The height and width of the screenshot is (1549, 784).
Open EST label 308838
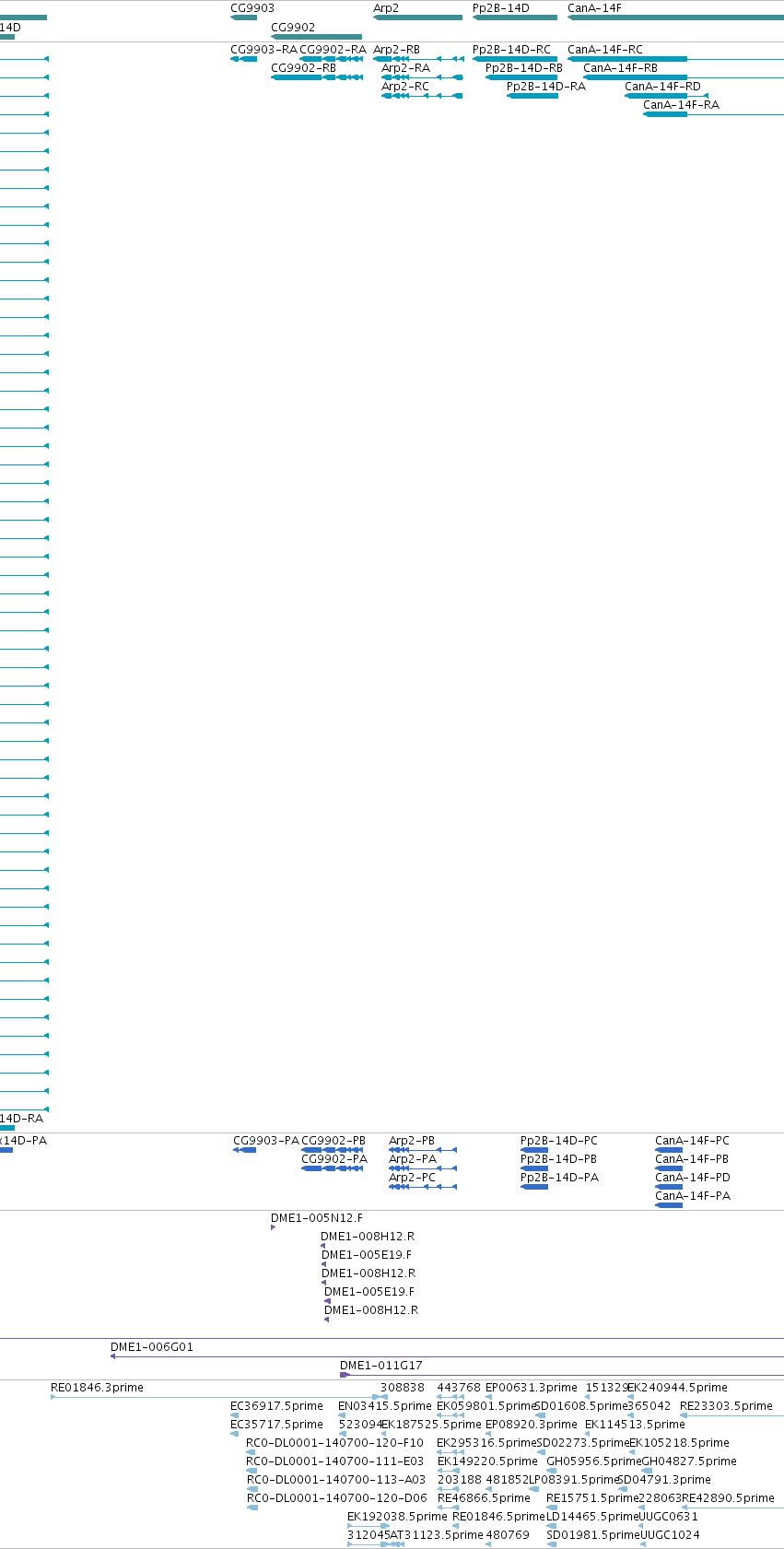coord(403,1388)
